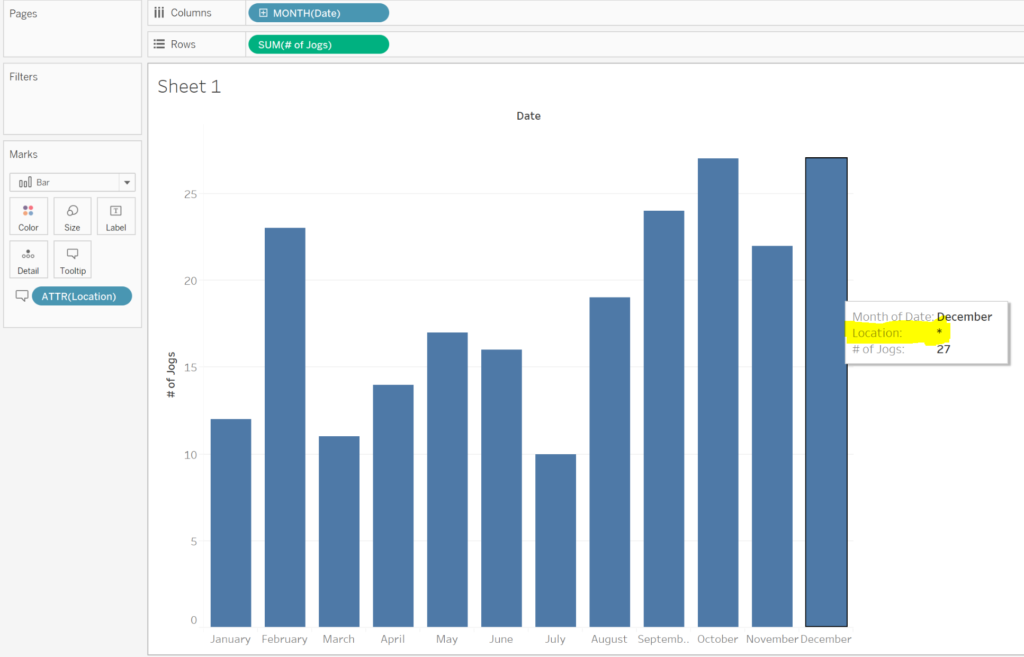Click the Rows shelf icon

[x=159, y=44]
